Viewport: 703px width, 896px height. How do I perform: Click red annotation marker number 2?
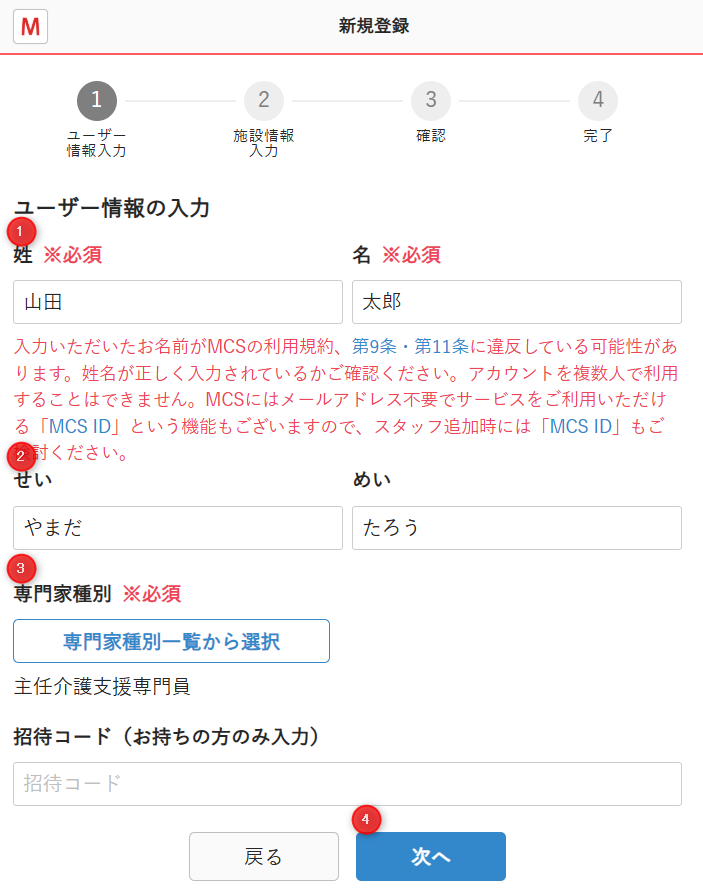coord(21,456)
